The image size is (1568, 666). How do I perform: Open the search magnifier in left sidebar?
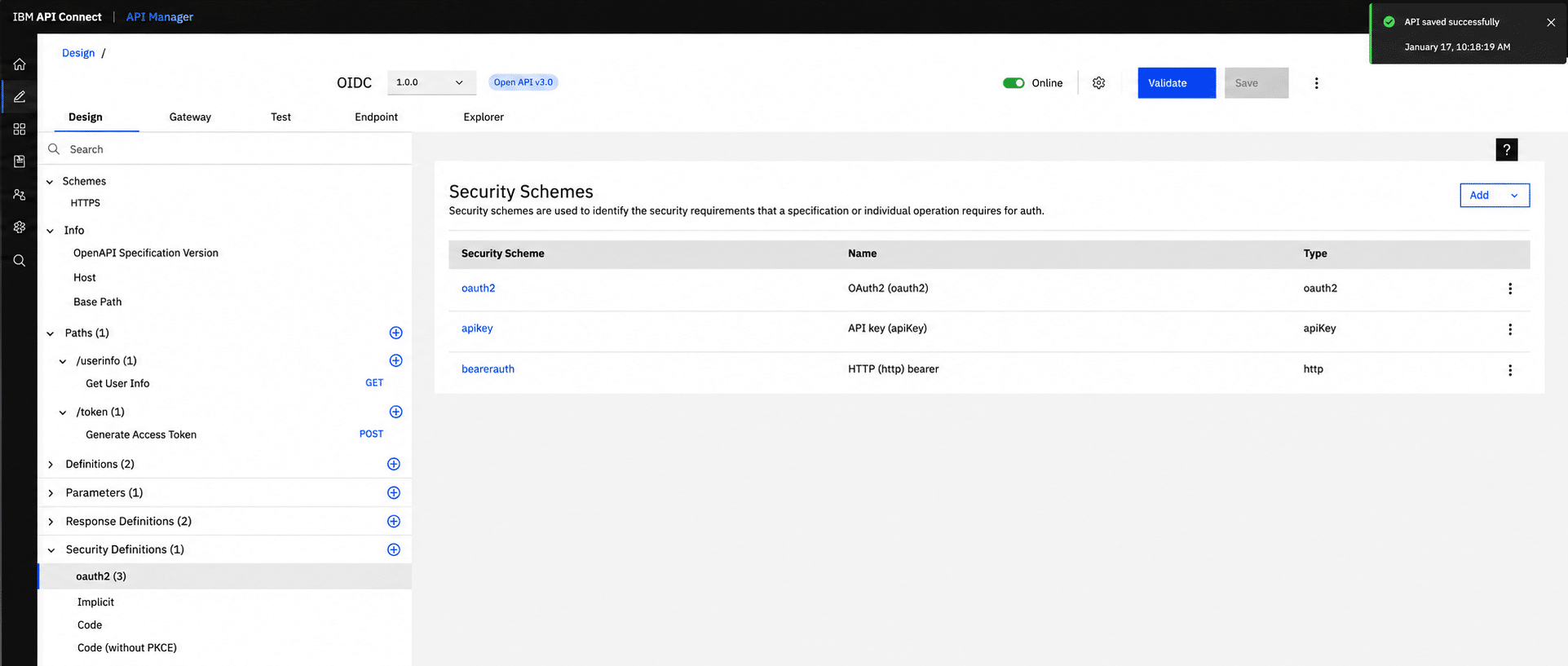(x=20, y=261)
